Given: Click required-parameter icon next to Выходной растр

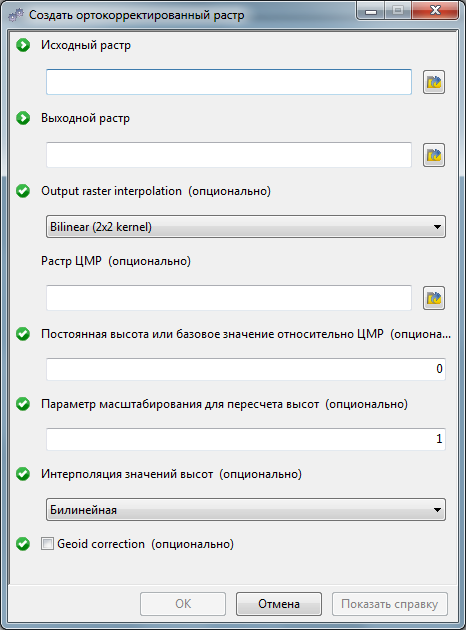Looking at the screenshot, I should (23, 118).
